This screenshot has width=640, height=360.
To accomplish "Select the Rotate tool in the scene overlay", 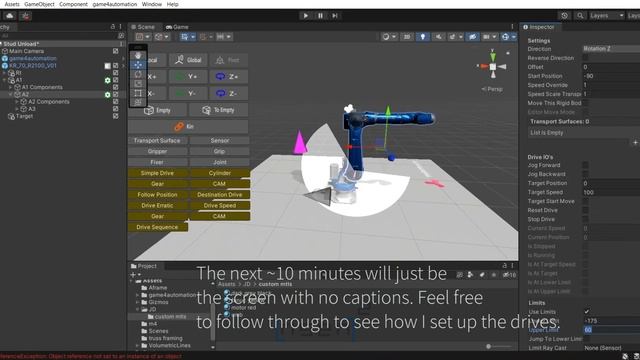I will pyautogui.click(x=138, y=74).
